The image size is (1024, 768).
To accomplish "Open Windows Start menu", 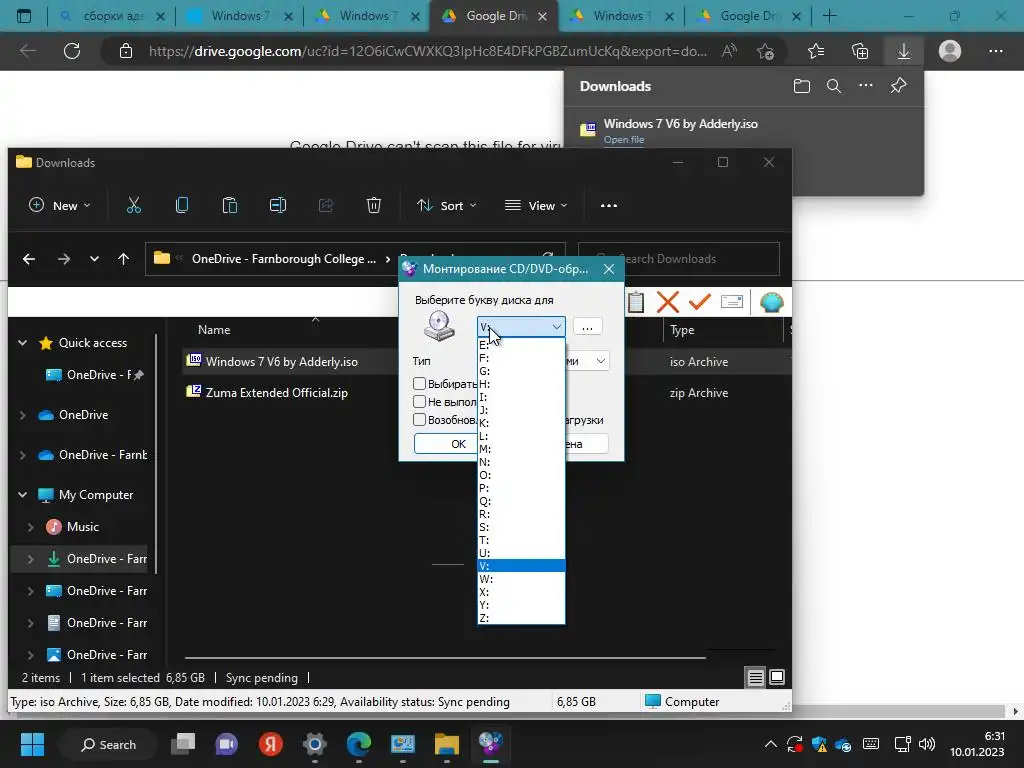I will tap(32, 744).
